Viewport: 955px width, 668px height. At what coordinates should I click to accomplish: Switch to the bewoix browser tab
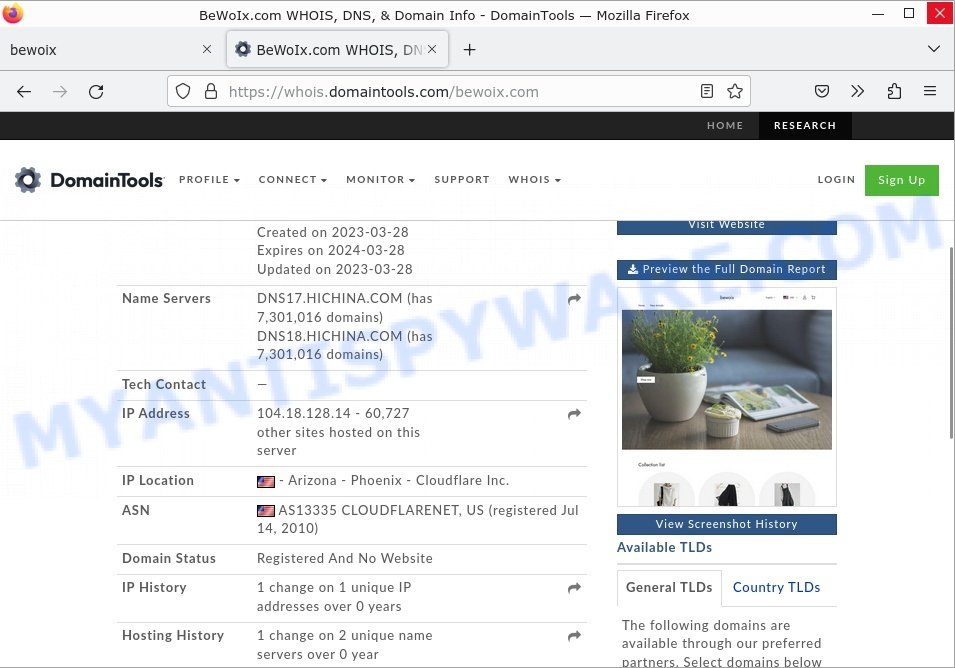click(110, 50)
